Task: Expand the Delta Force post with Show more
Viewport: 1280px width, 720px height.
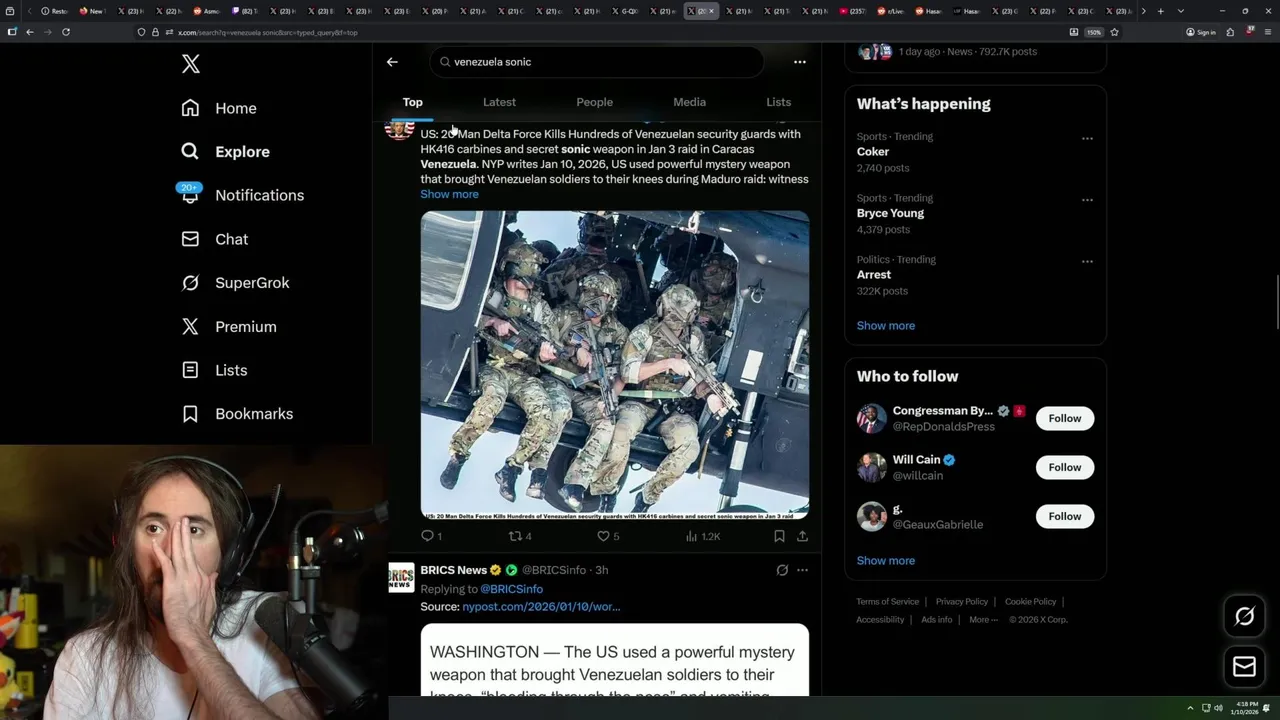Action: 449,194
